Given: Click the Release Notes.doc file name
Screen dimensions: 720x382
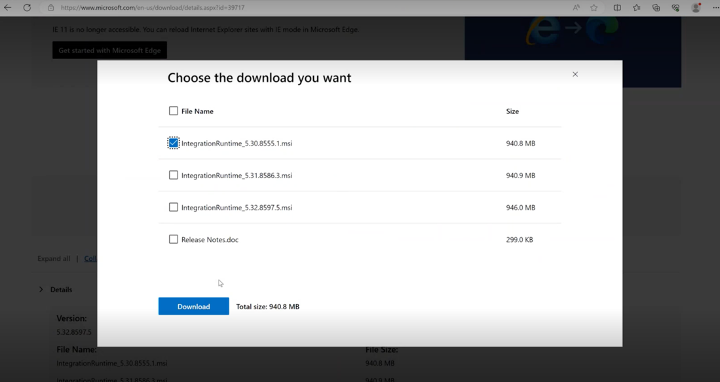Looking at the screenshot, I should 209,240.
